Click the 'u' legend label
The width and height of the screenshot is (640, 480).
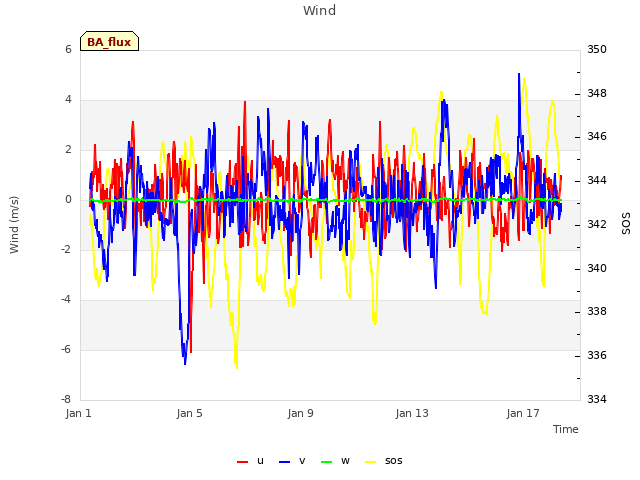tap(260, 461)
